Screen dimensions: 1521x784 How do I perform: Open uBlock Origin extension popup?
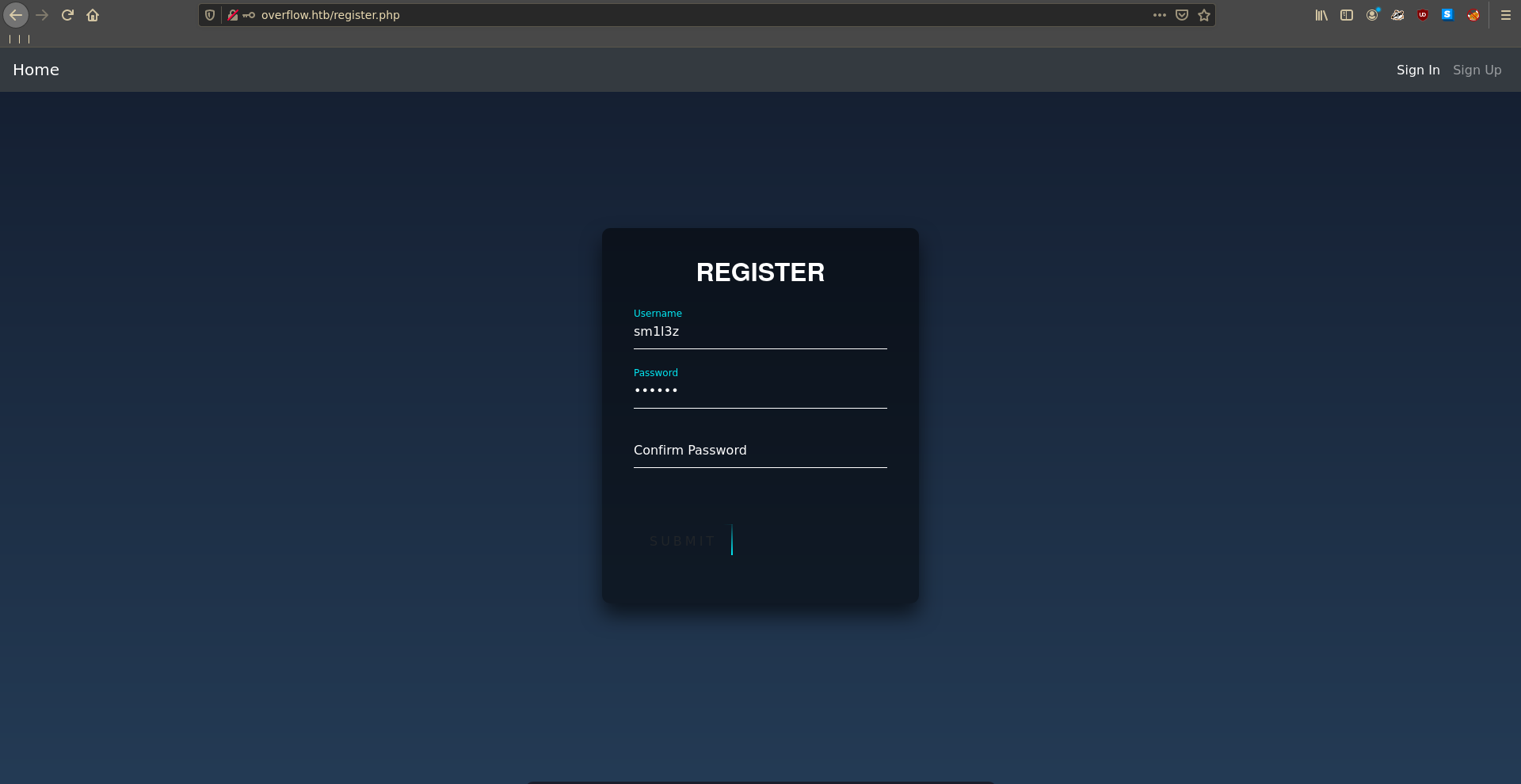(1423, 15)
